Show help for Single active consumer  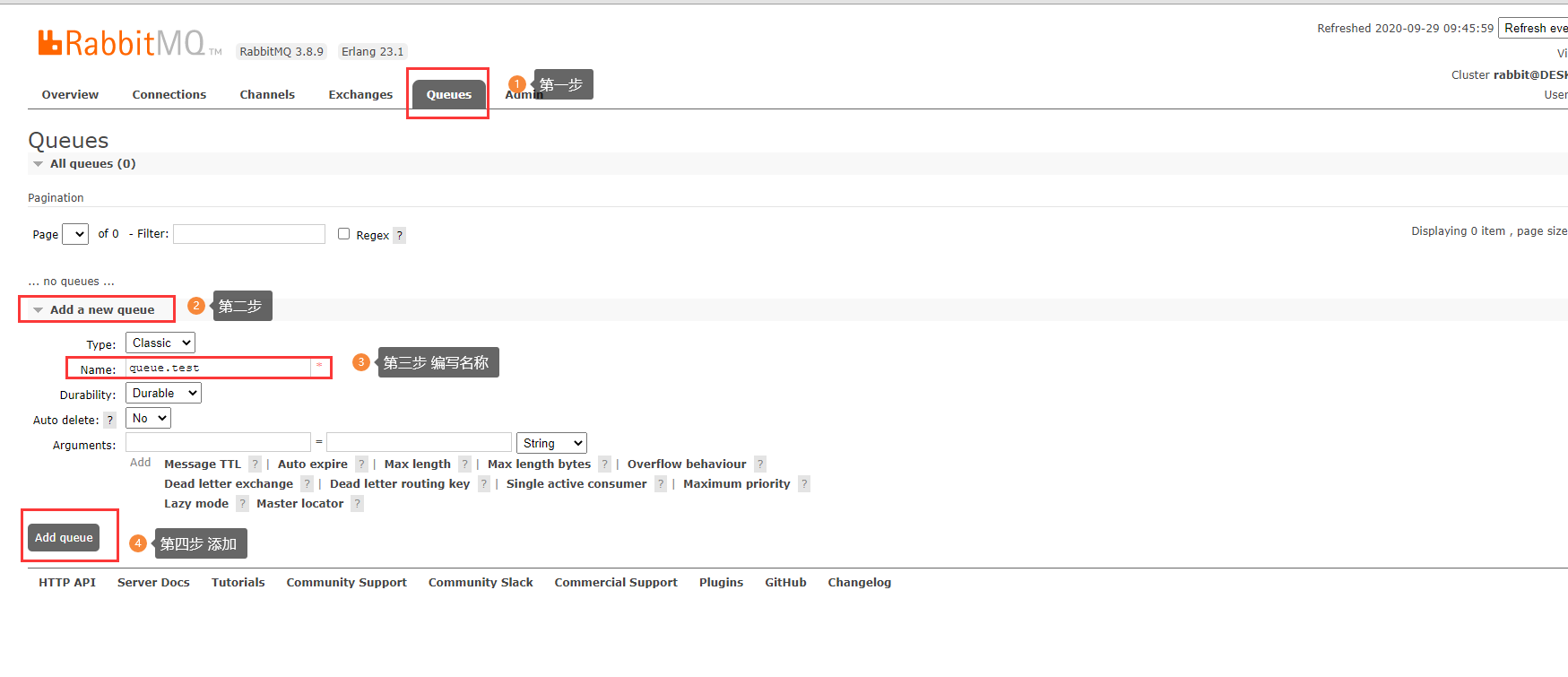click(661, 483)
